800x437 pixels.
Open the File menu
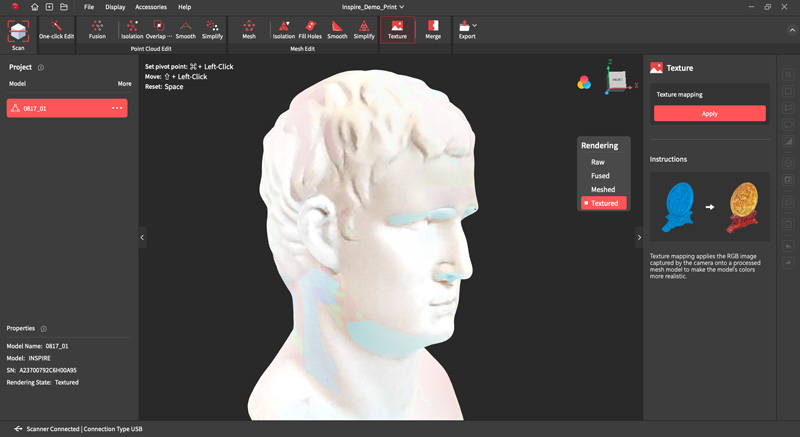(89, 7)
